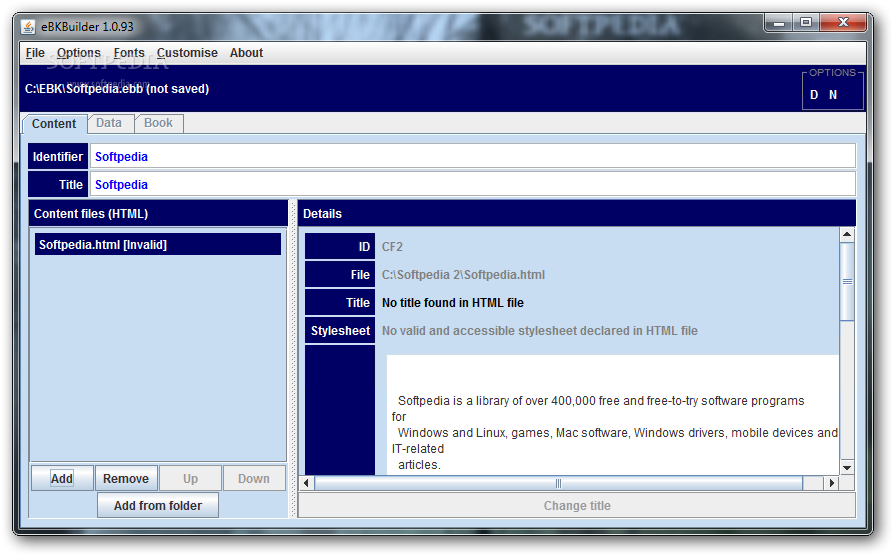Click the 'No valid and accessible stylesheet' text
The width and height of the screenshot is (894, 556).
(539, 331)
